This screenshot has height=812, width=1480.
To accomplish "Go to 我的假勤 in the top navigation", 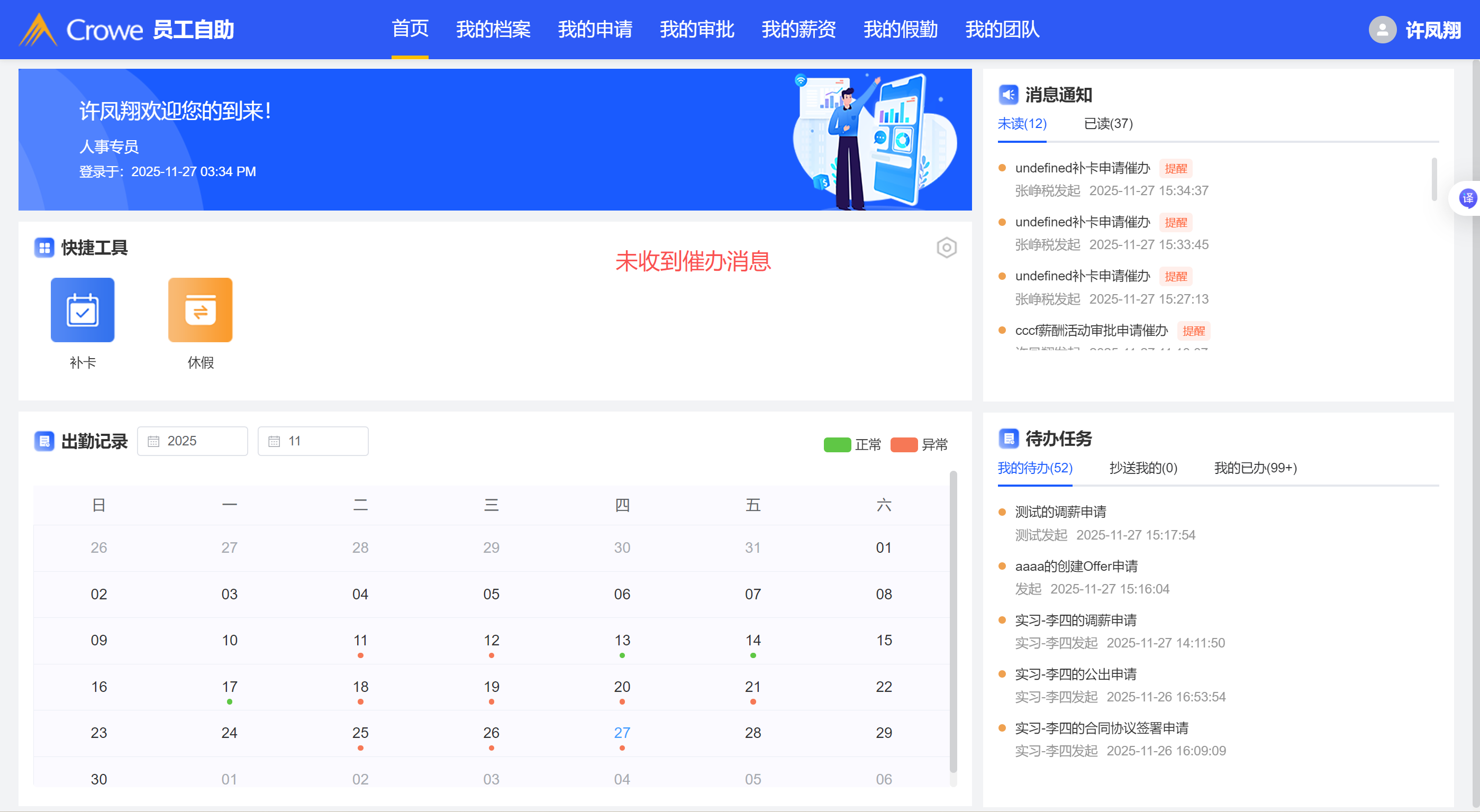I will point(900,30).
